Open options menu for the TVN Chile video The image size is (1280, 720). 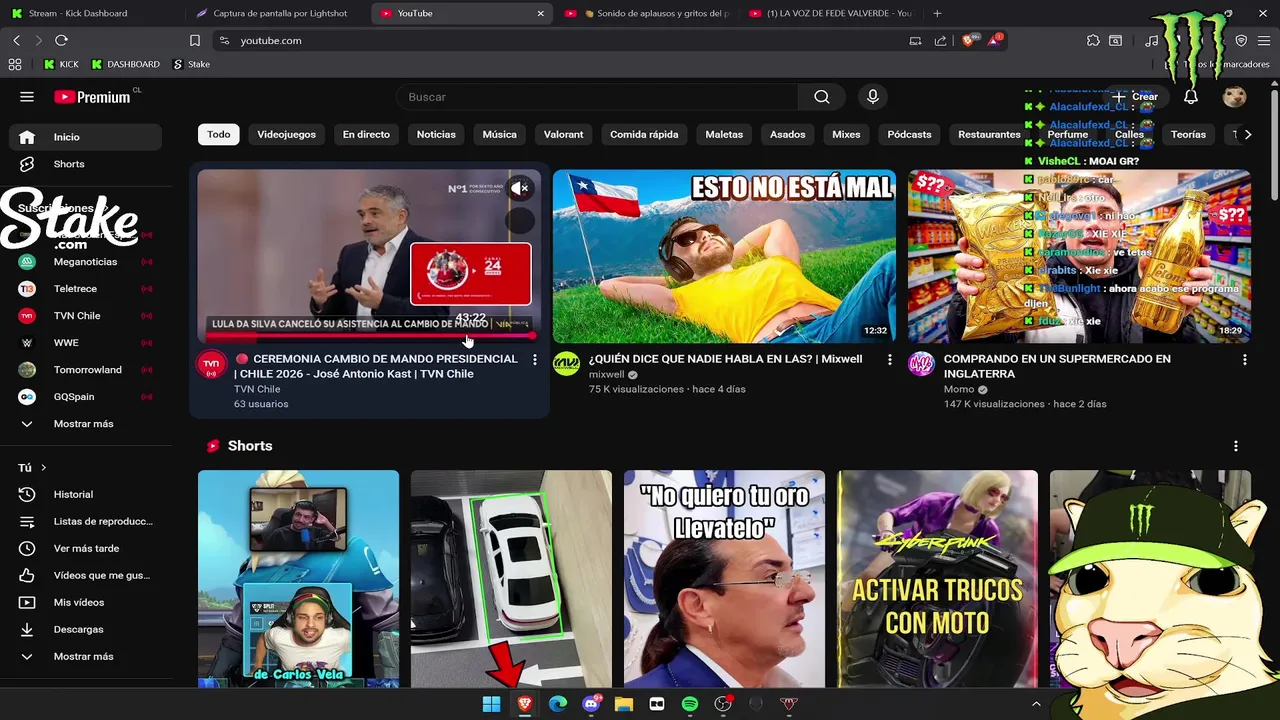click(x=535, y=359)
